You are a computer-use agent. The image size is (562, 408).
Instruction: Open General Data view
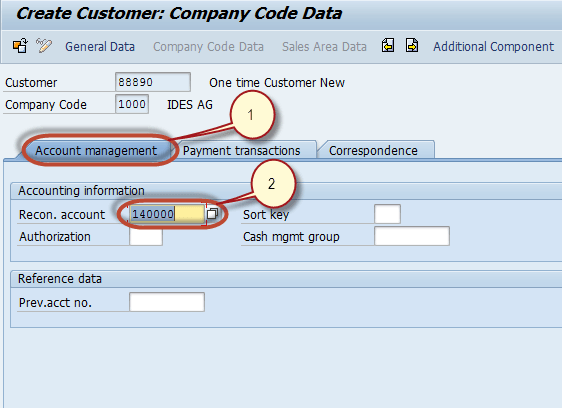[100, 47]
